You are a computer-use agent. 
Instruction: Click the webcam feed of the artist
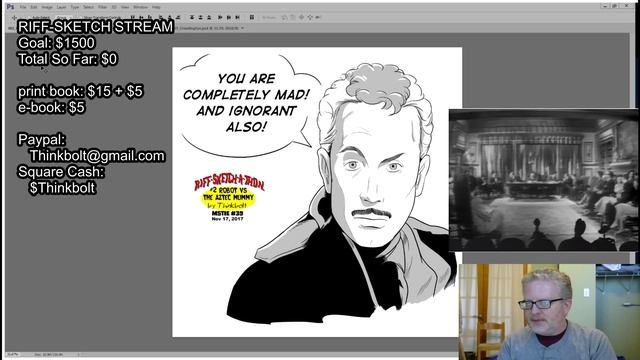(549, 312)
